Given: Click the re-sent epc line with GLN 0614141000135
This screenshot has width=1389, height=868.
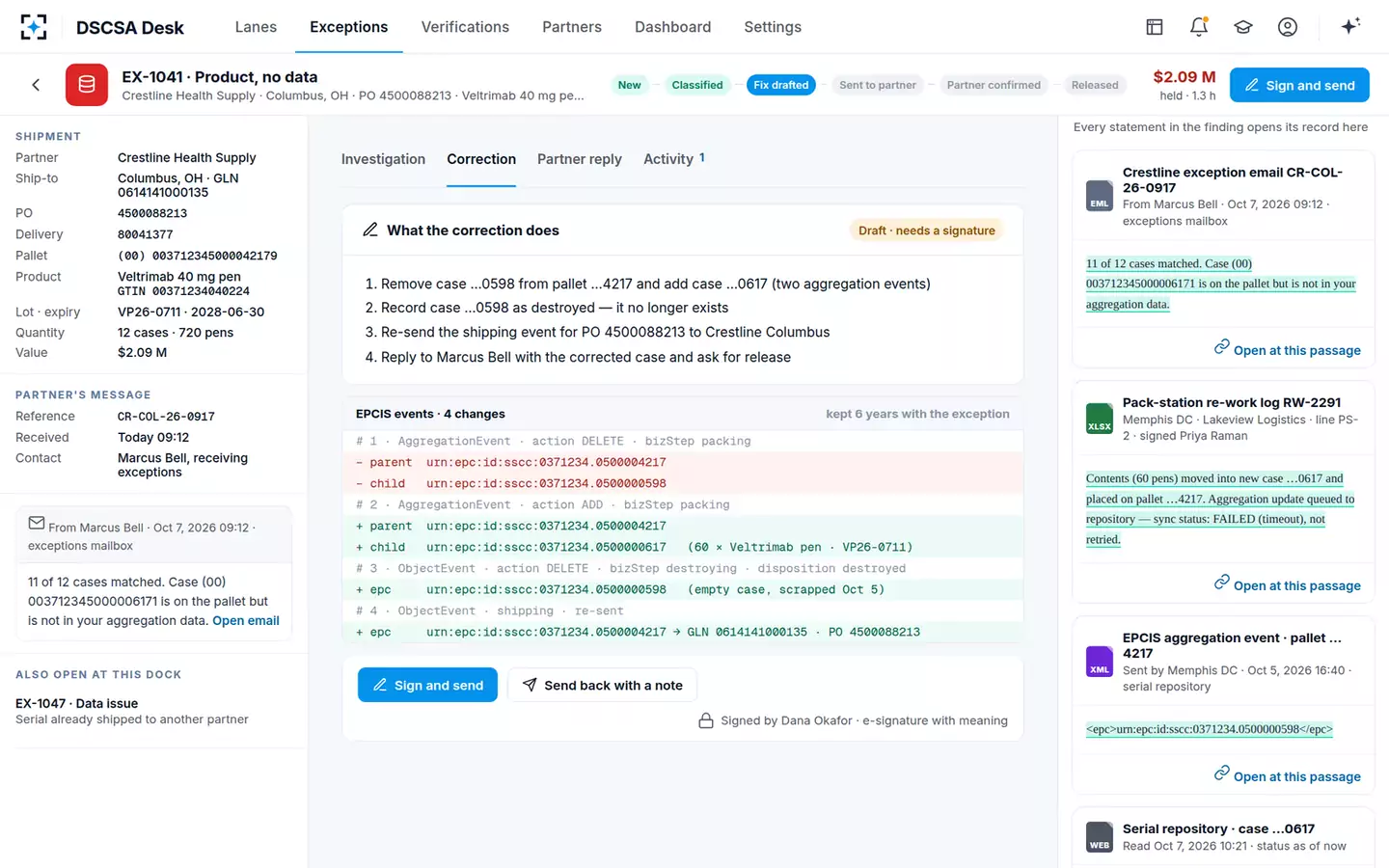Looking at the screenshot, I should pyautogui.click(x=683, y=632).
